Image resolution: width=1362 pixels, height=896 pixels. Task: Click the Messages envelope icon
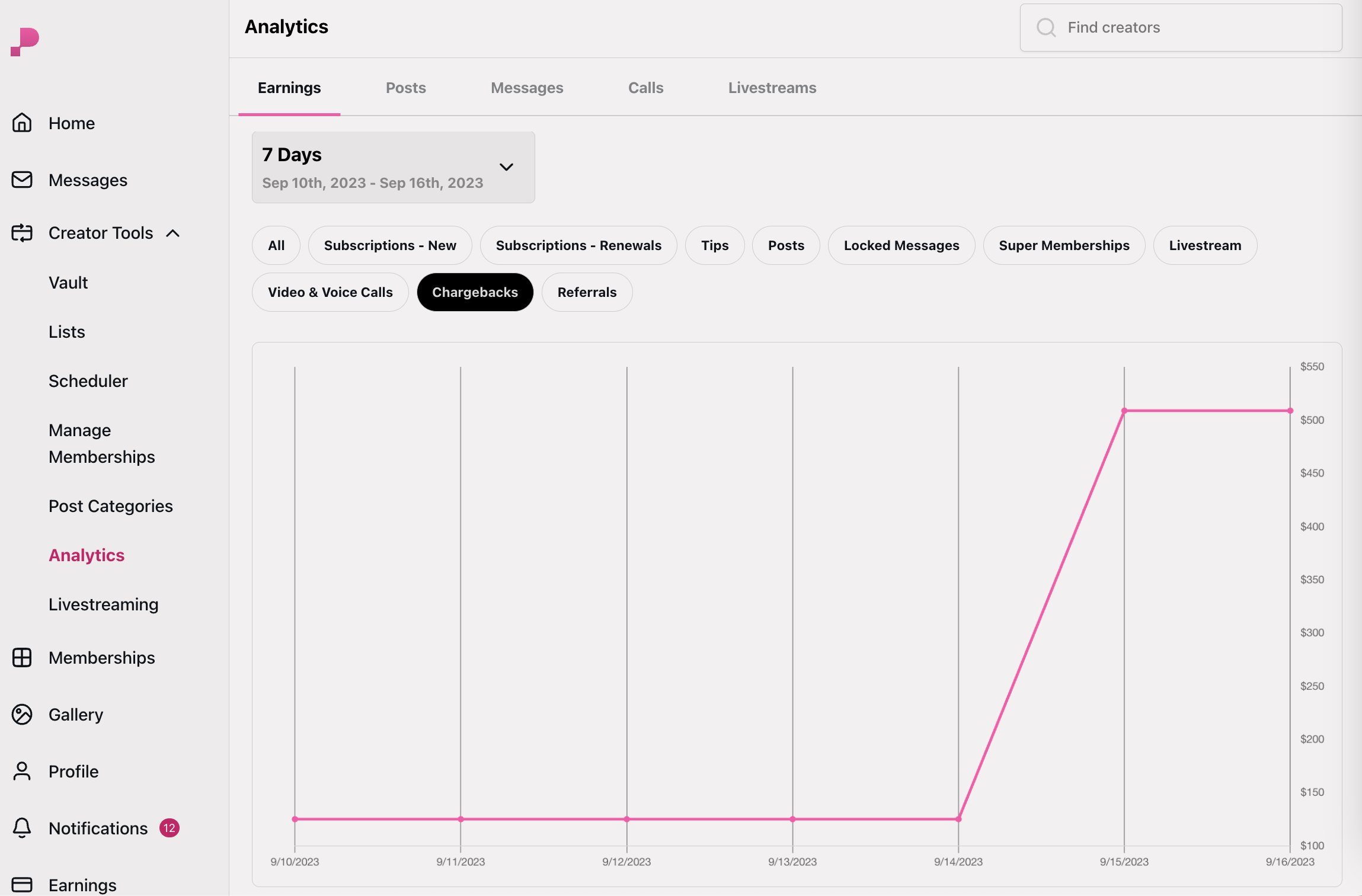[22, 180]
